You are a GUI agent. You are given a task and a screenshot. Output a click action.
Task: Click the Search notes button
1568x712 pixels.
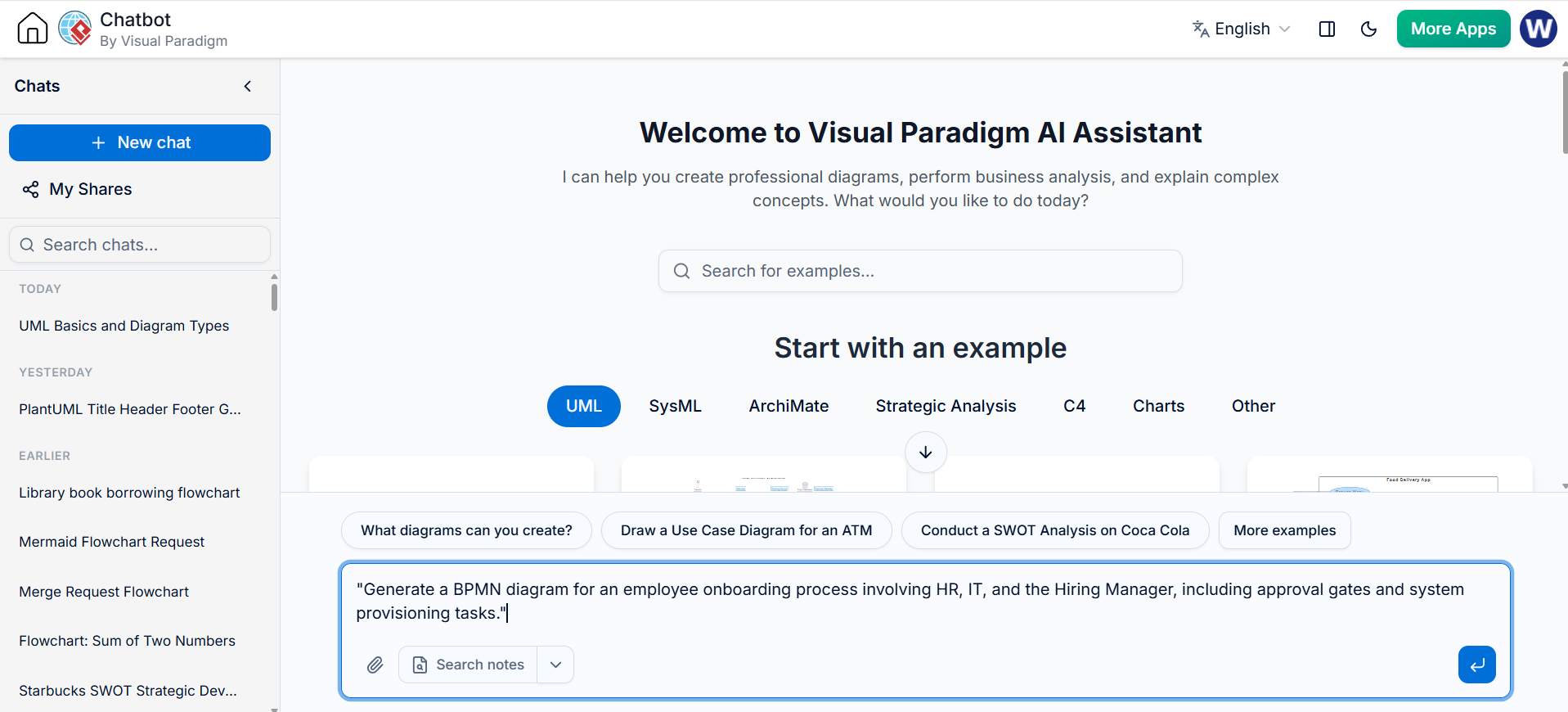[x=468, y=665]
